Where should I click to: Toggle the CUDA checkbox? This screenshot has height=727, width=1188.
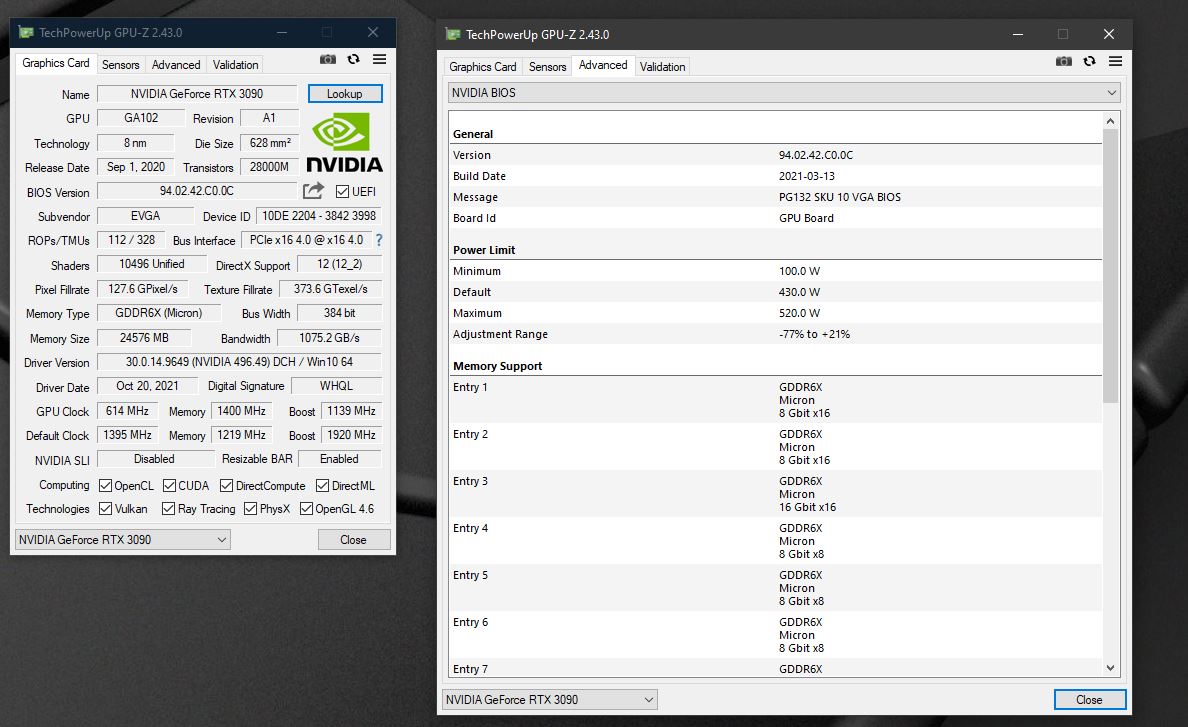[170, 485]
